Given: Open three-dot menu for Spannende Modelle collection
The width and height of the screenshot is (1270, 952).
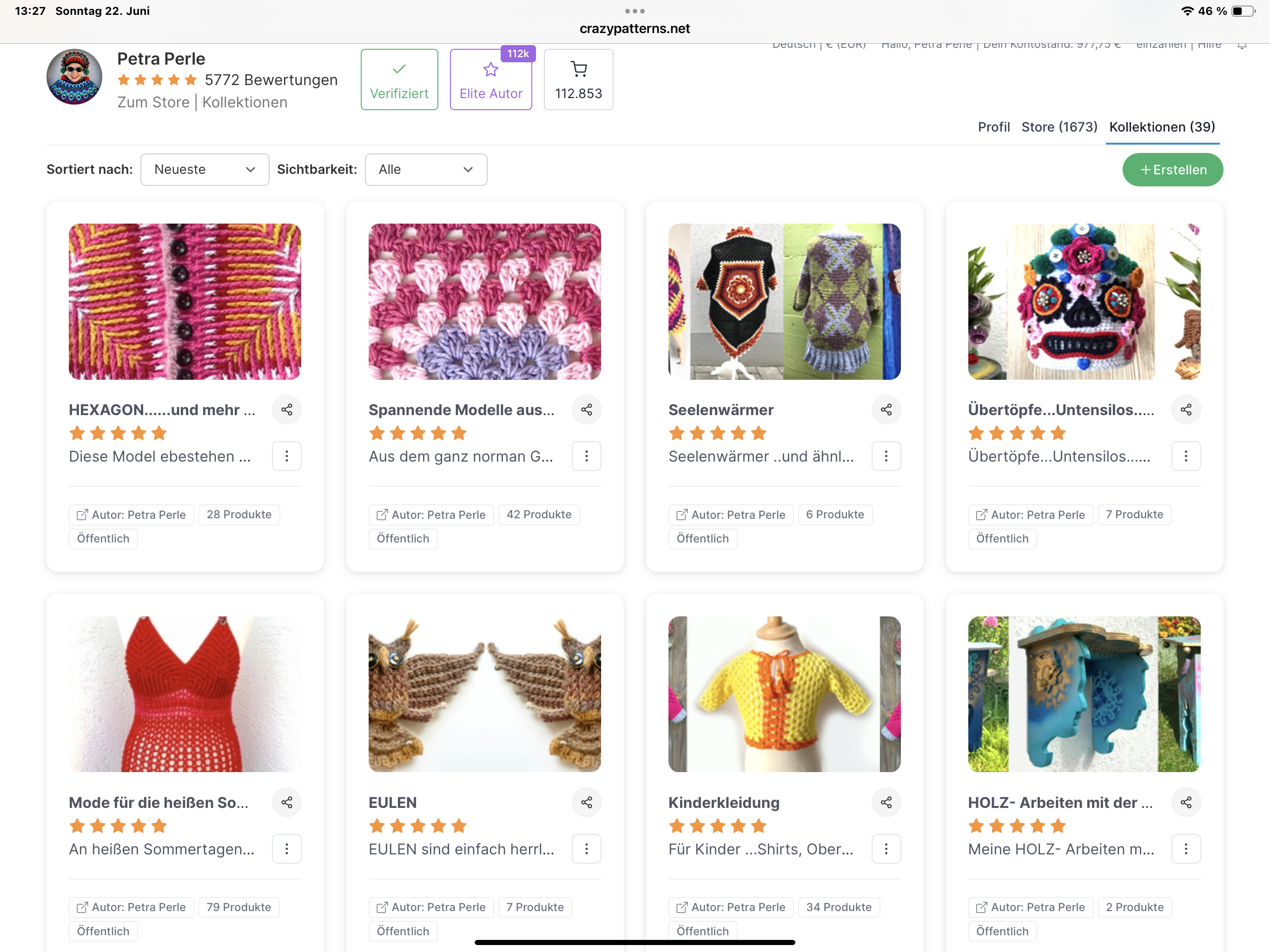Looking at the screenshot, I should pos(586,456).
